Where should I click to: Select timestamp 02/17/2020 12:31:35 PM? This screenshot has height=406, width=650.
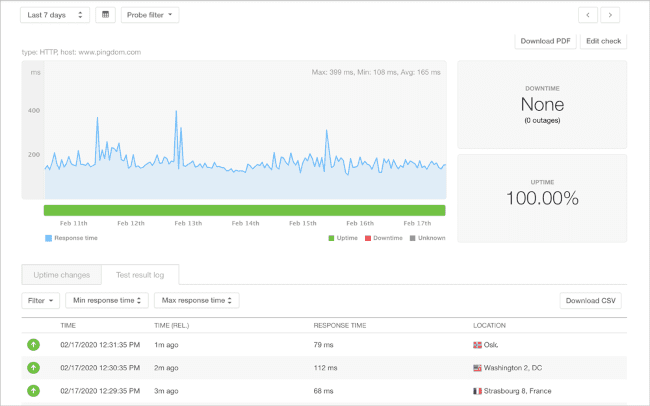point(100,345)
